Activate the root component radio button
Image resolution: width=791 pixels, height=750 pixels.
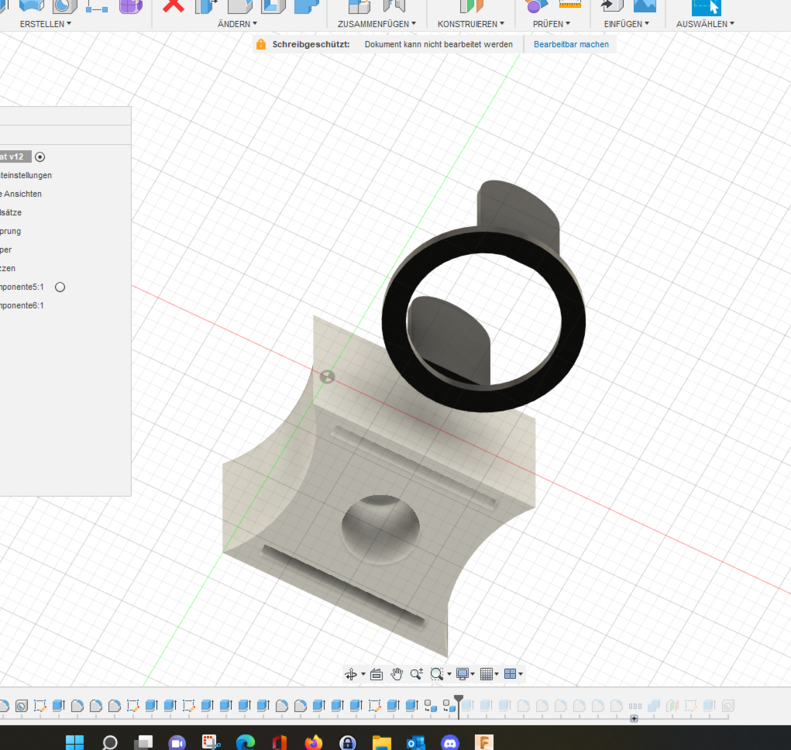pos(40,157)
